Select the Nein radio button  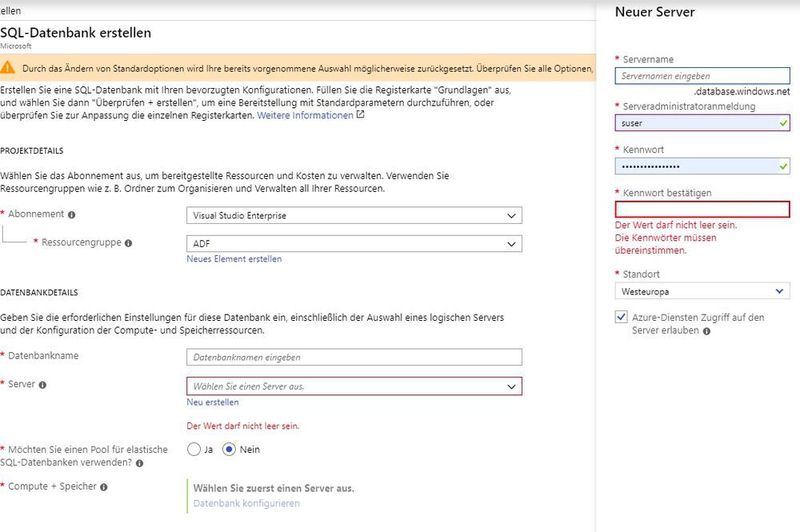coord(229,450)
